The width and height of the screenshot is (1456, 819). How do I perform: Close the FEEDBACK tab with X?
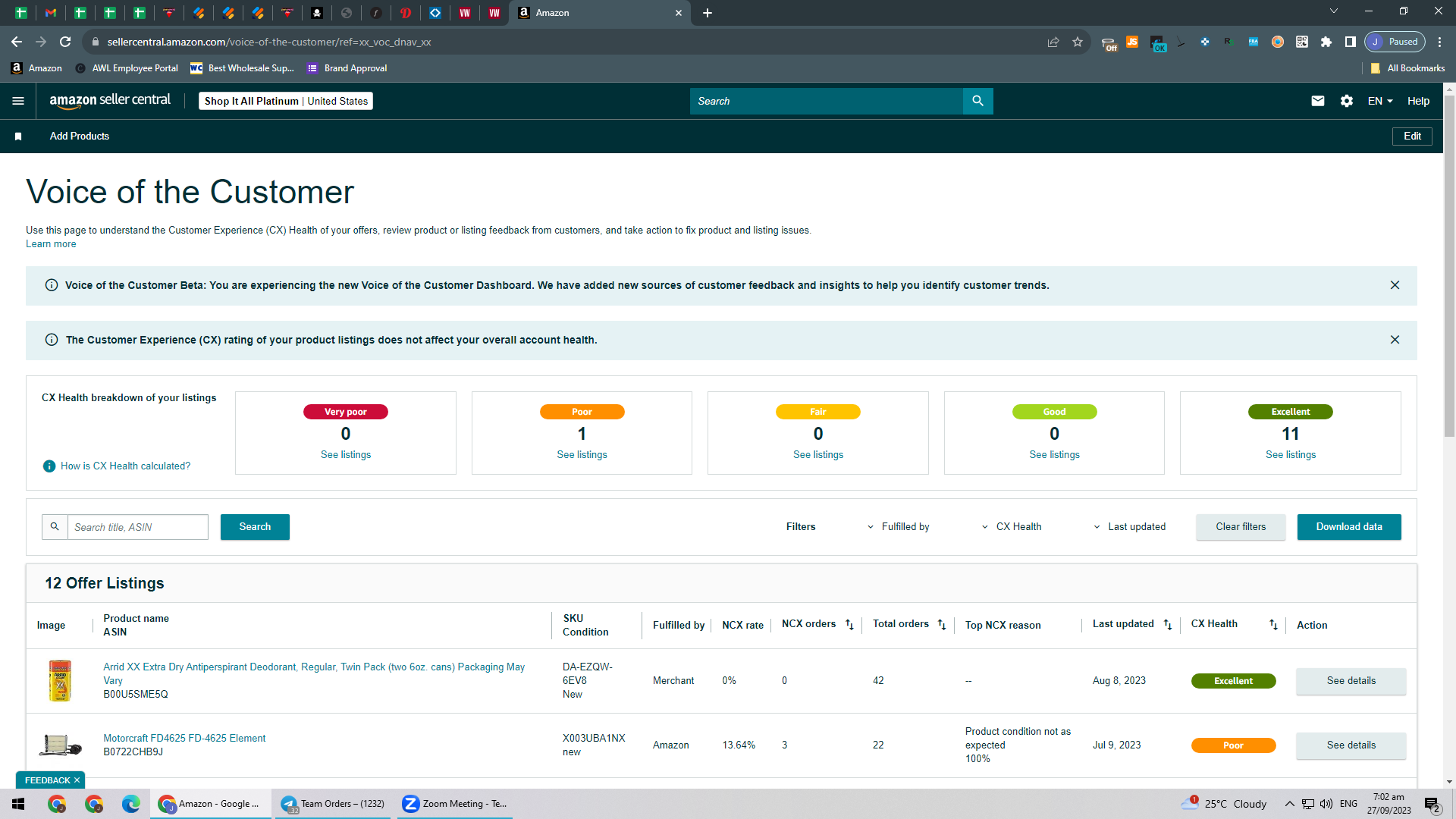(x=77, y=780)
